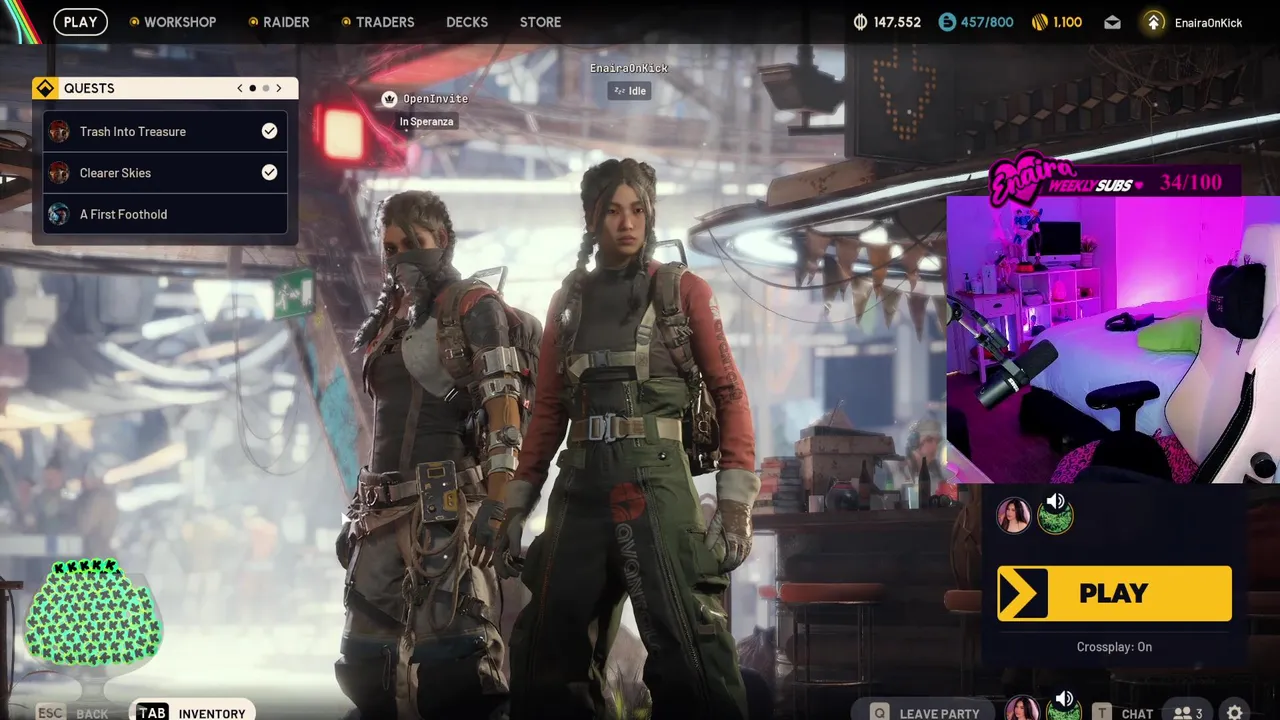
Task: Start matchmaking with the yellow PLAY button
Action: pyautogui.click(x=1114, y=593)
